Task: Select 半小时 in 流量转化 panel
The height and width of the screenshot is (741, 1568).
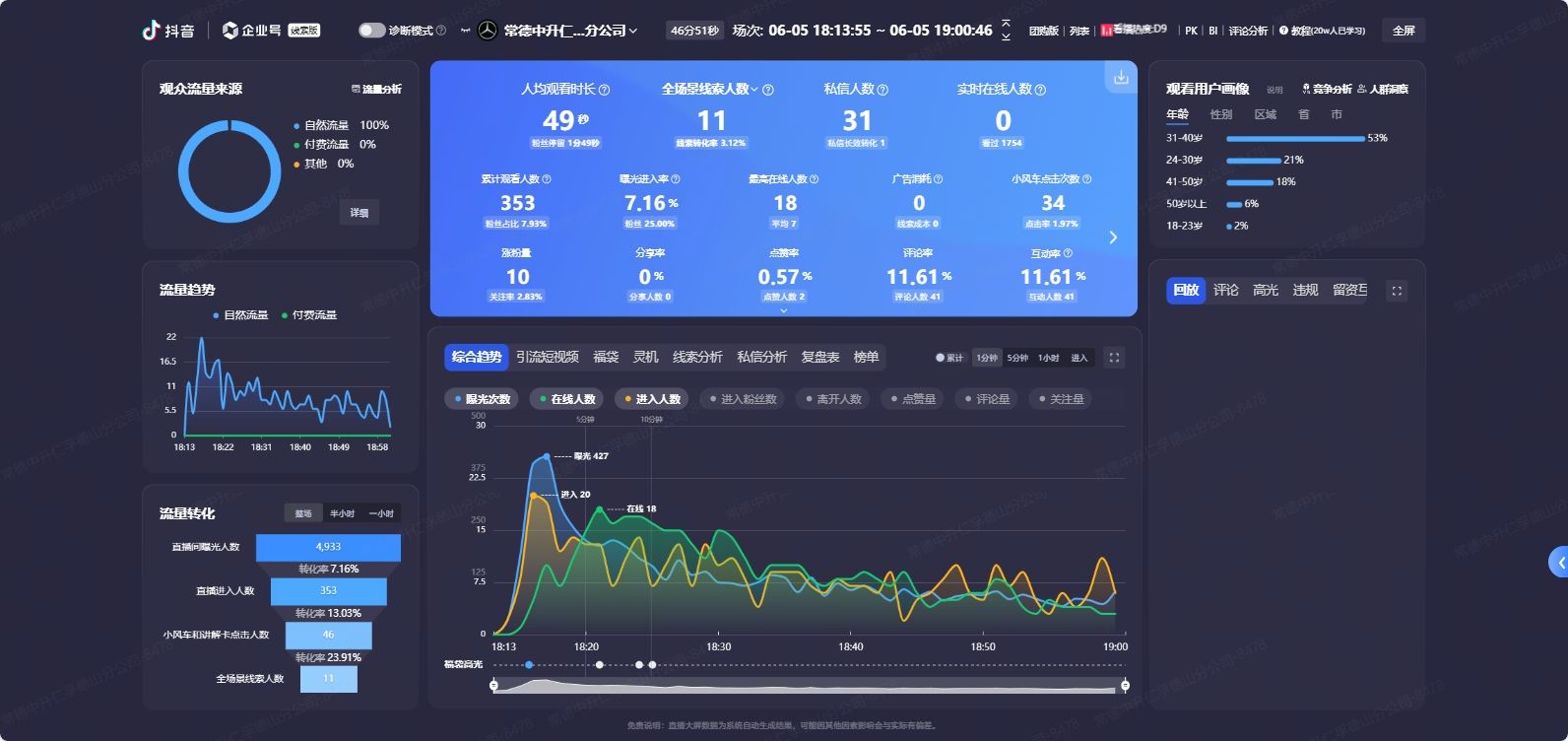Action: pos(342,513)
